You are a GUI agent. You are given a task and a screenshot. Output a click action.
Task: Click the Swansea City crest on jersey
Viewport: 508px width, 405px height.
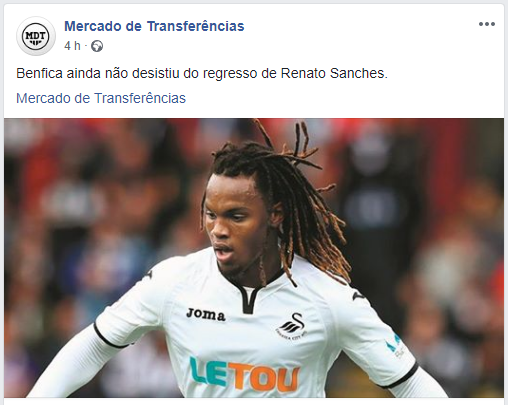pos(292,328)
